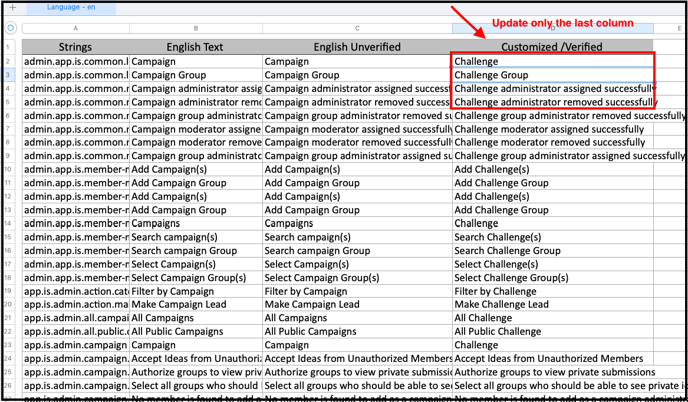Click the "All Public Challenge" cell
Image resolution: width=688 pixels, height=402 pixels.
(x=552, y=331)
